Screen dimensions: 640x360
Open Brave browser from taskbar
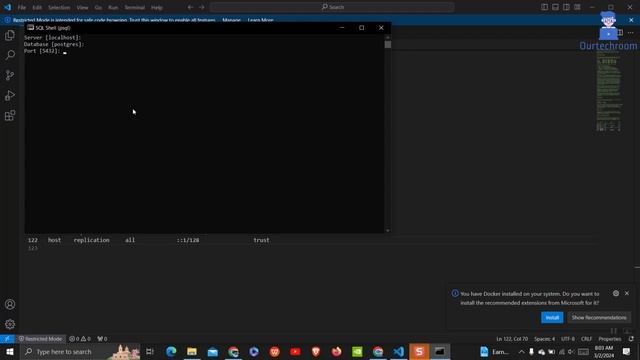[x=316, y=351]
